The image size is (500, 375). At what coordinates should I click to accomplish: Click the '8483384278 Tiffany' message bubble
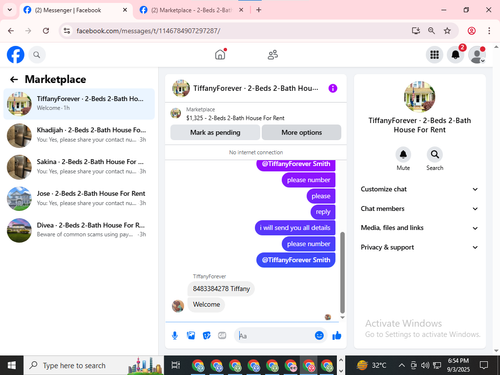point(221,289)
